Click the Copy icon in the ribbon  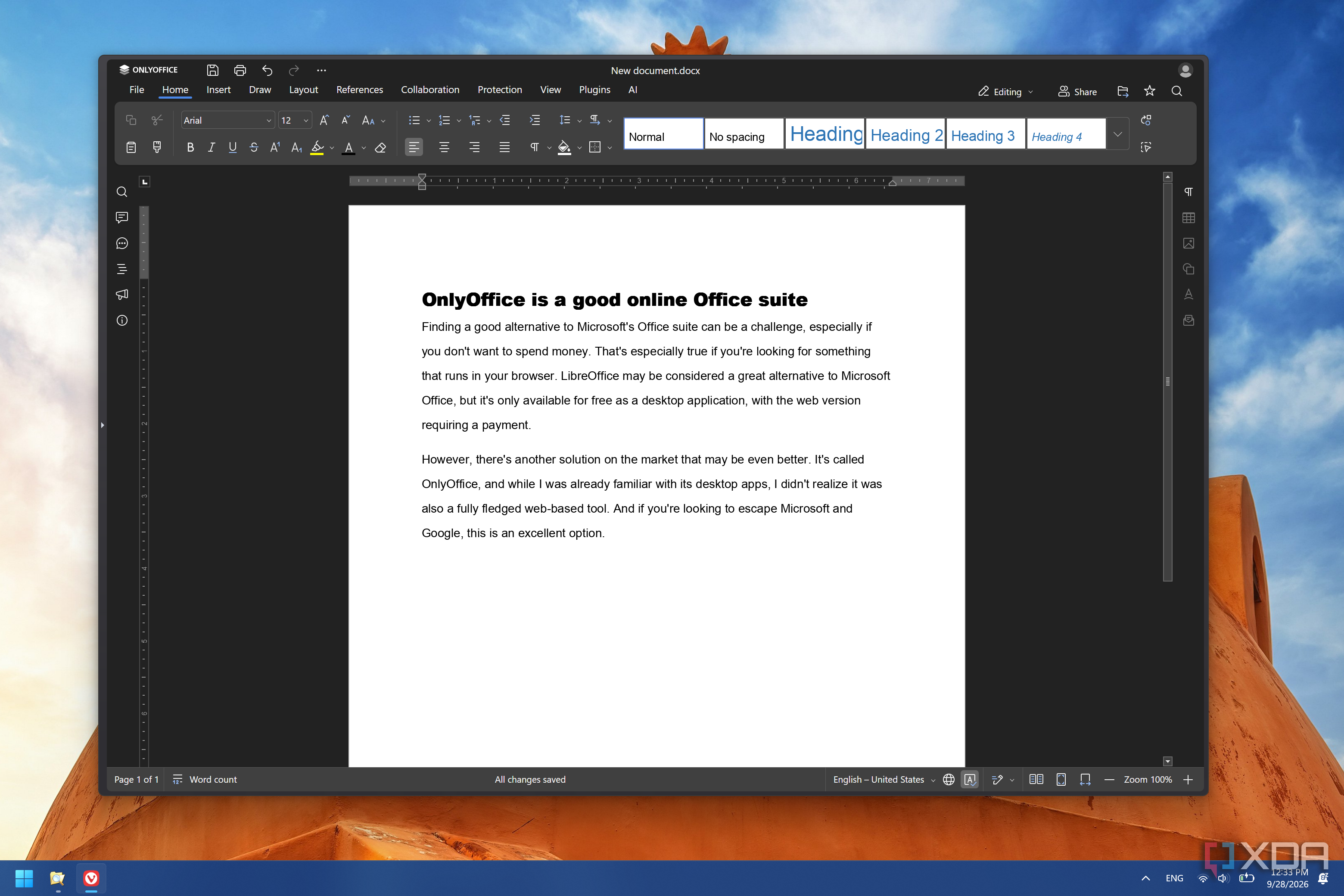(x=131, y=120)
